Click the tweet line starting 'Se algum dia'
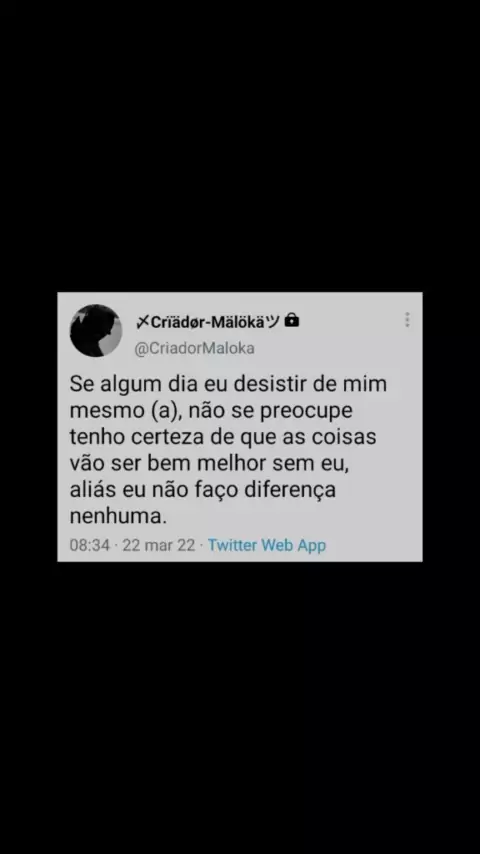This screenshot has width=480, height=854. pyautogui.click(x=228, y=384)
